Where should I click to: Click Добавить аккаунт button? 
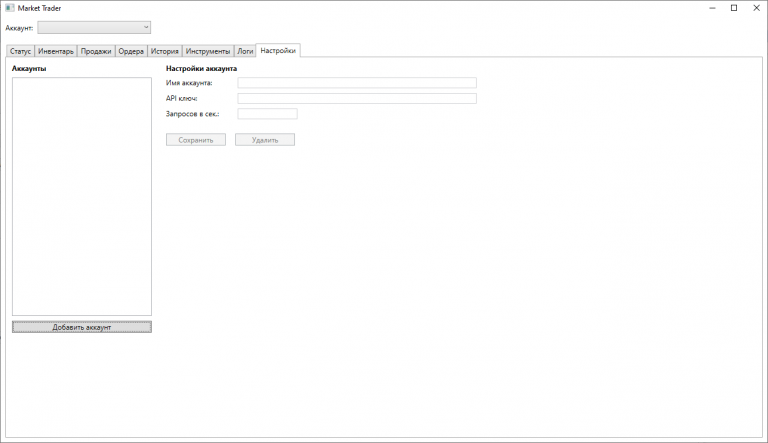click(x=82, y=327)
